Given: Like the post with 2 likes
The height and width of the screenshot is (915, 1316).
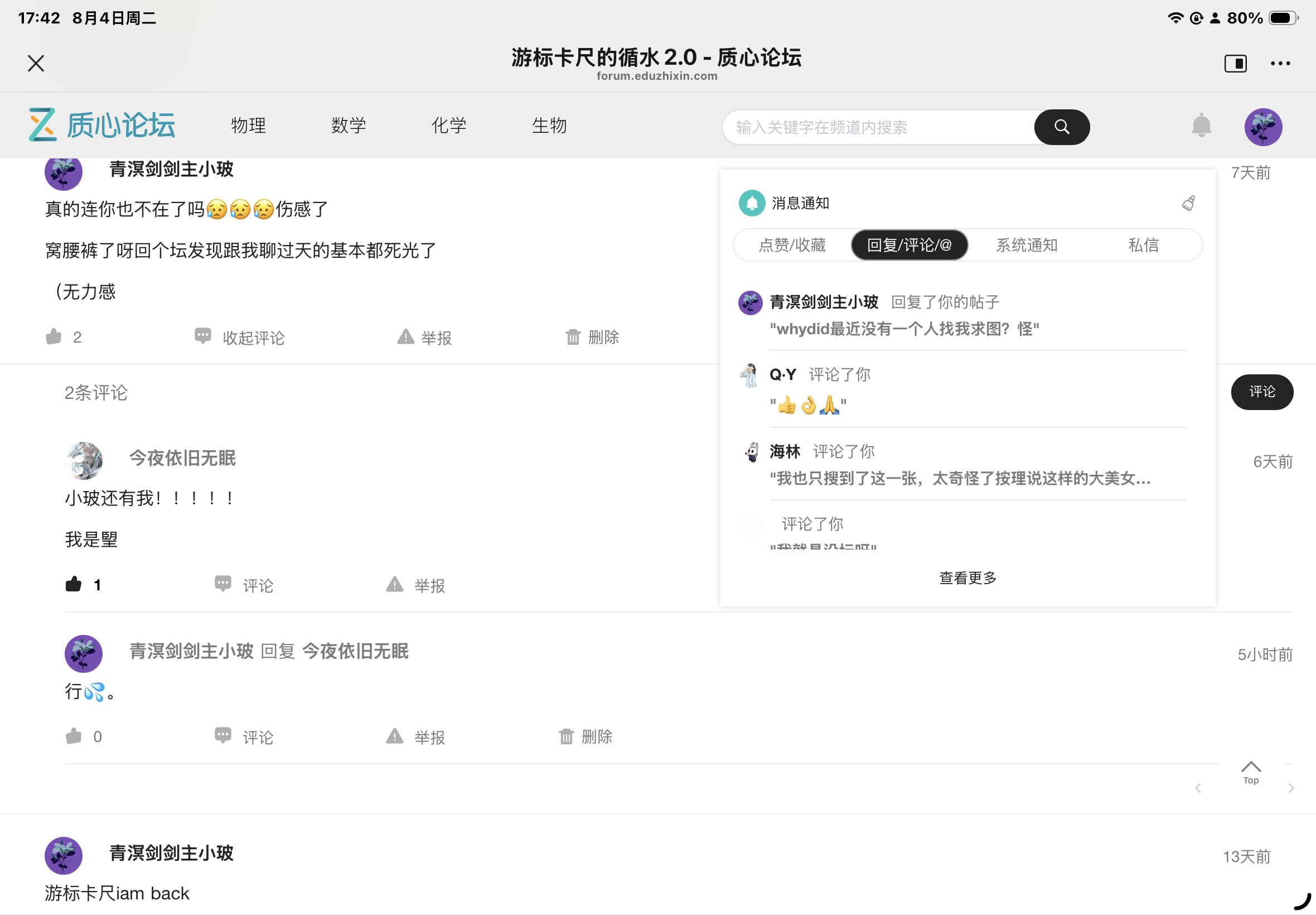Looking at the screenshot, I should pyautogui.click(x=64, y=337).
